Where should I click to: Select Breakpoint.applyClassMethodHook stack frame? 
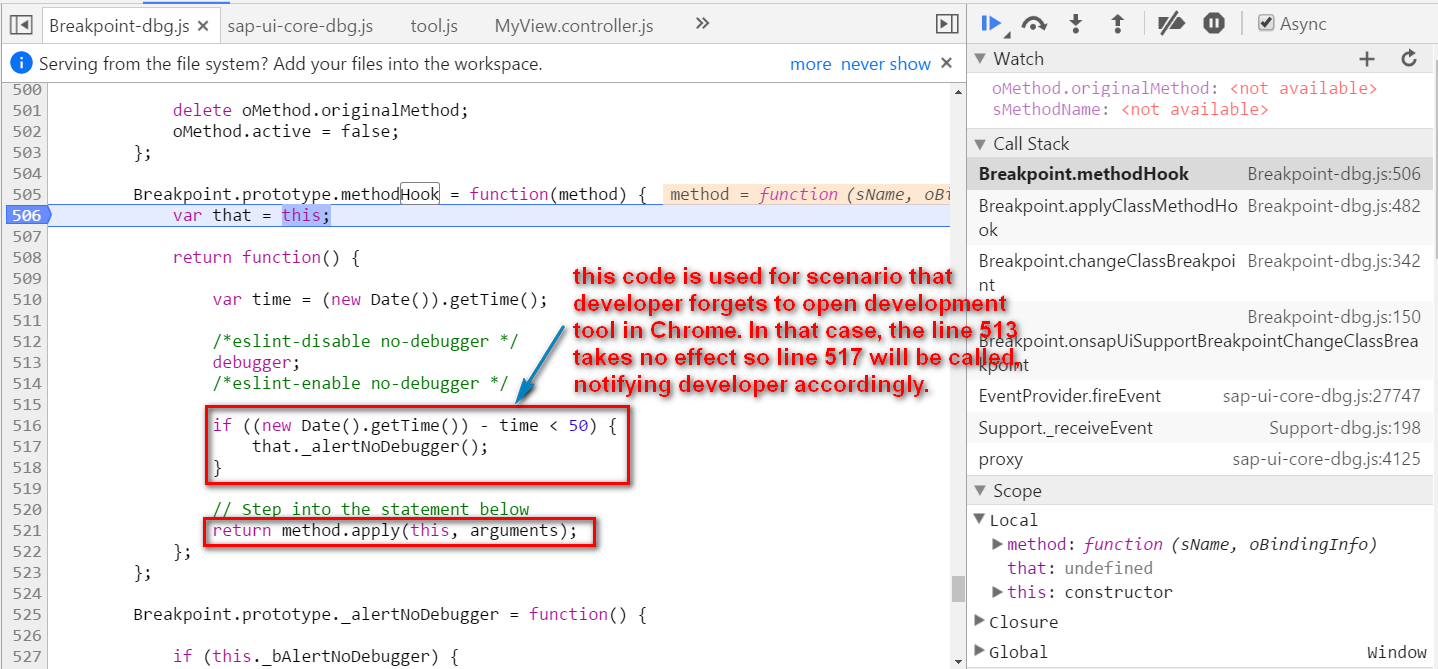[x=1200, y=217]
